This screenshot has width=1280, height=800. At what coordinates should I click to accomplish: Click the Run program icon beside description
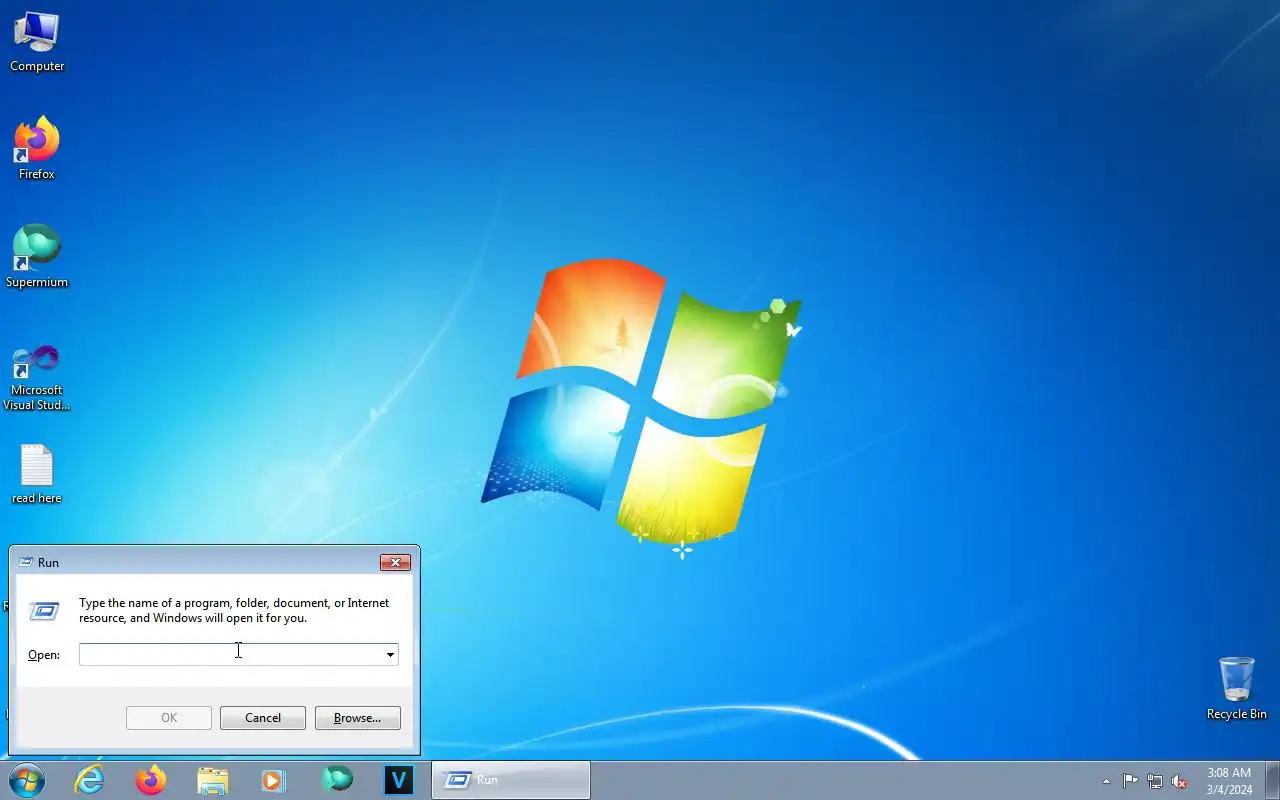coord(44,610)
